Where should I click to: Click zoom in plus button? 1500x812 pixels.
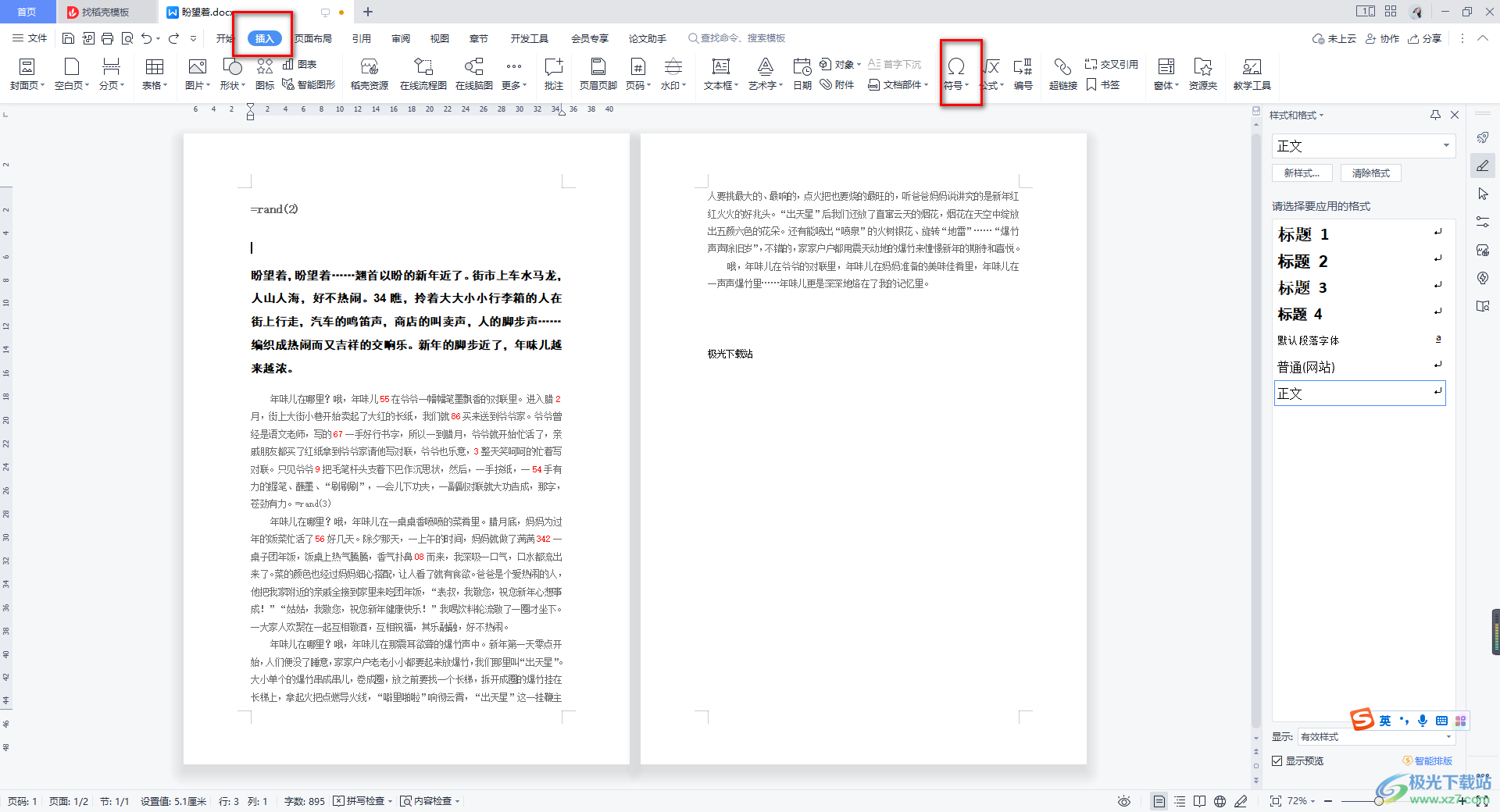[1462, 801]
